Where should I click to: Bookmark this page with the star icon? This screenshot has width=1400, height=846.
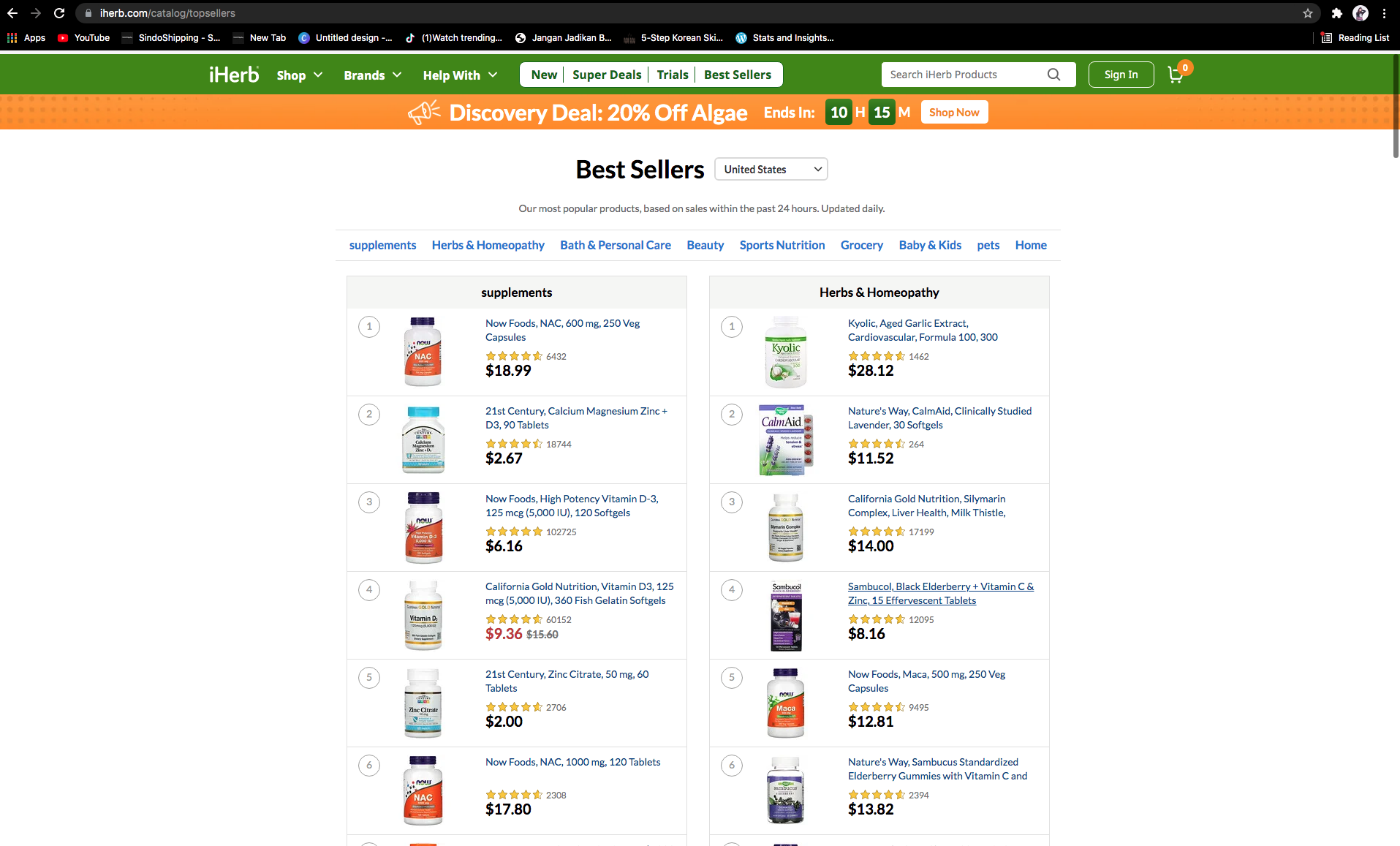pos(1308,13)
